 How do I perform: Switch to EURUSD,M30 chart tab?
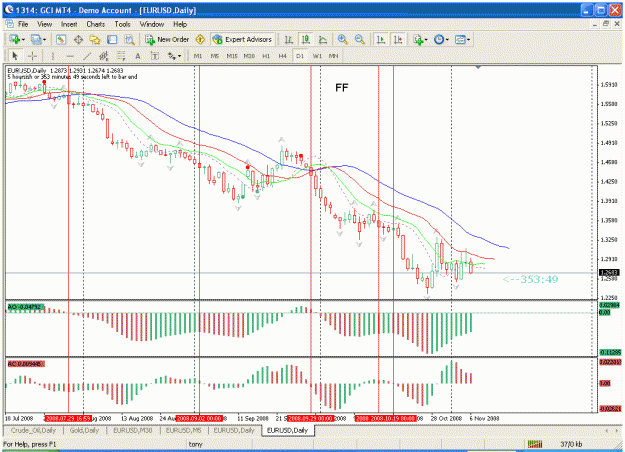point(133,430)
